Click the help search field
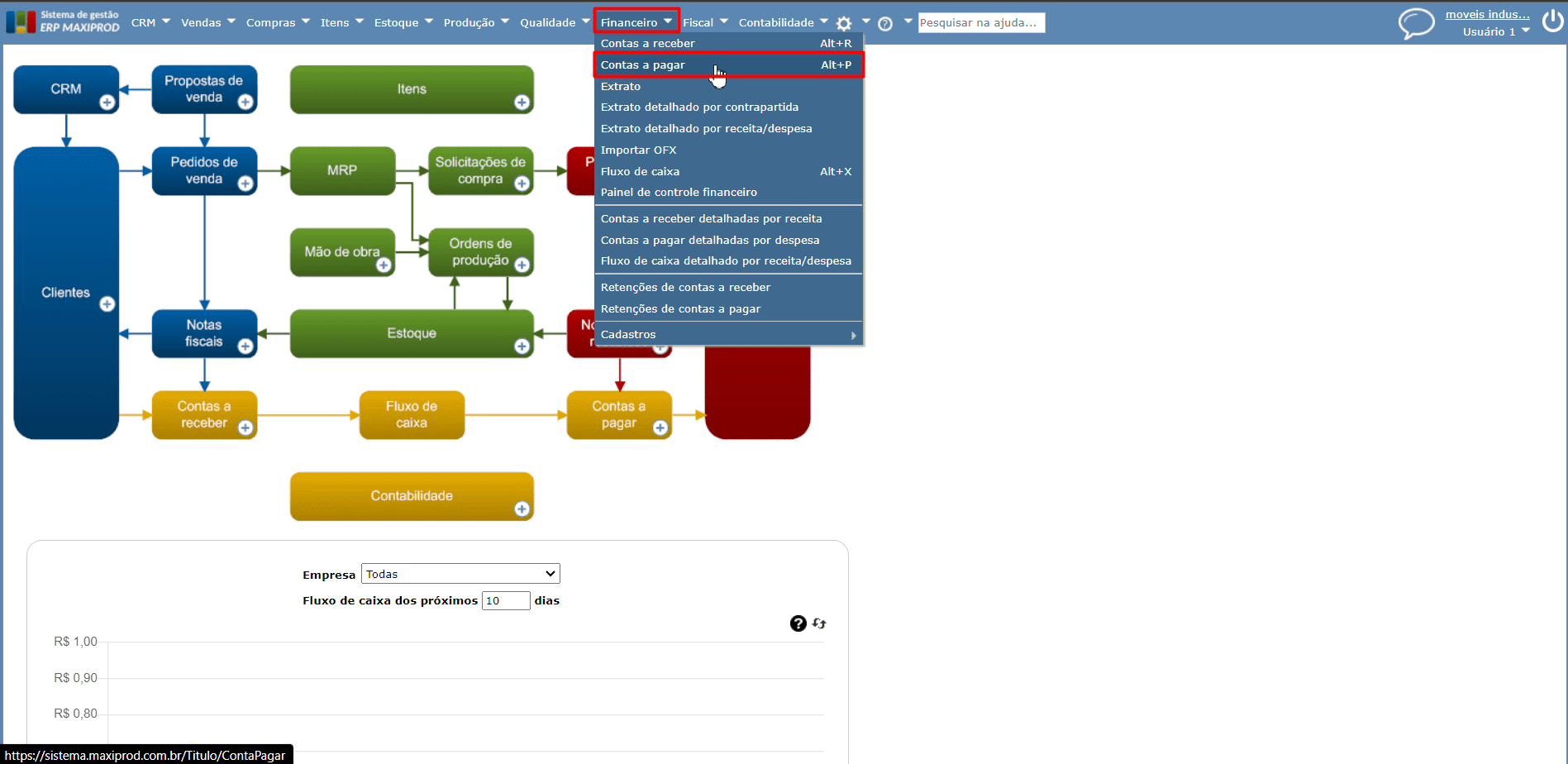Screen dimensions: 1568x764 coord(981,22)
